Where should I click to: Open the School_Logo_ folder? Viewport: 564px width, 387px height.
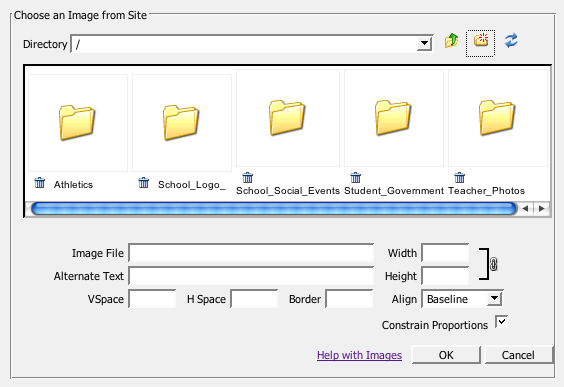(181, 122)
